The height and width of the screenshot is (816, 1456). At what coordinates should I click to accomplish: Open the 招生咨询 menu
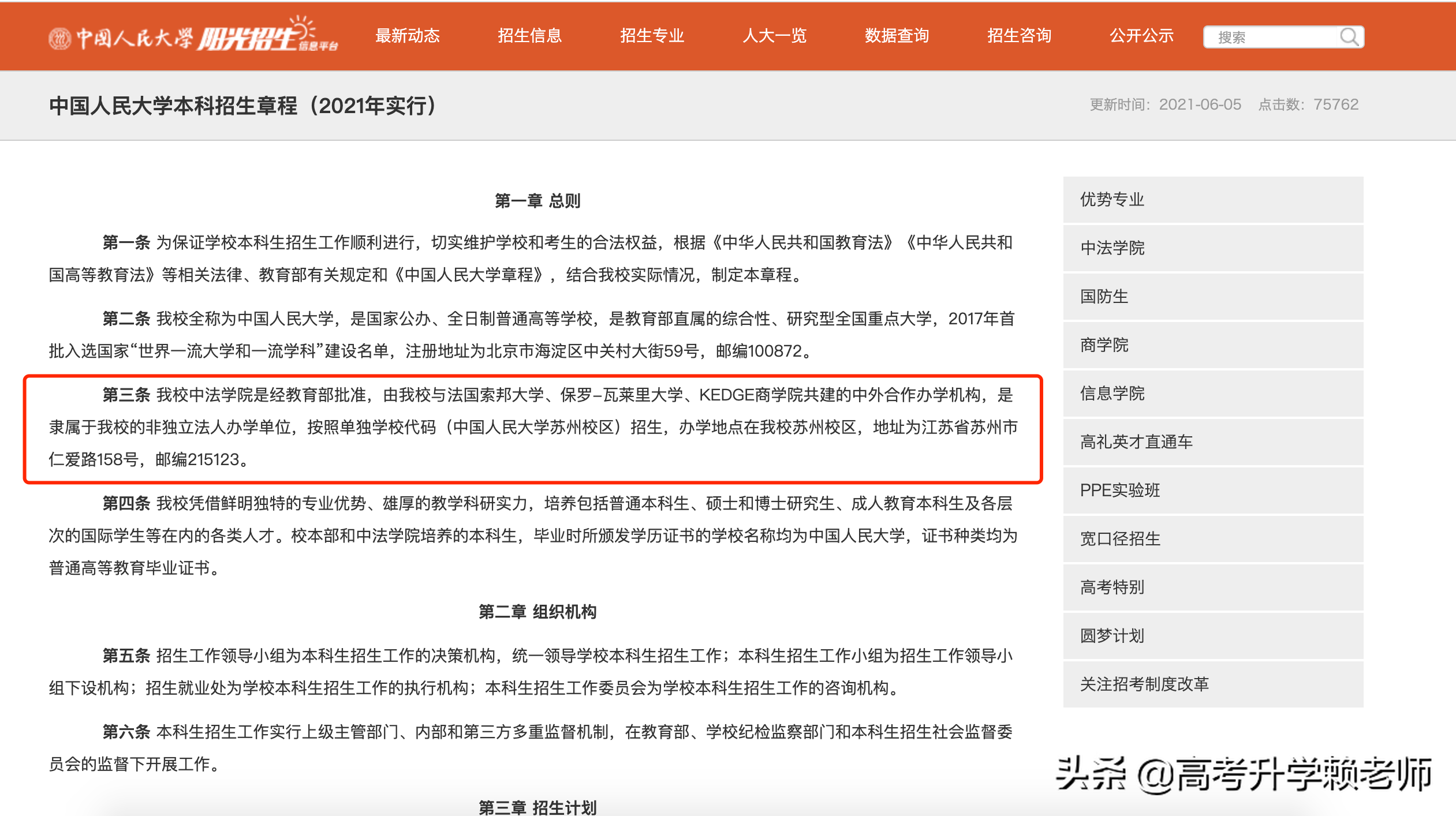pos(1019,36)
